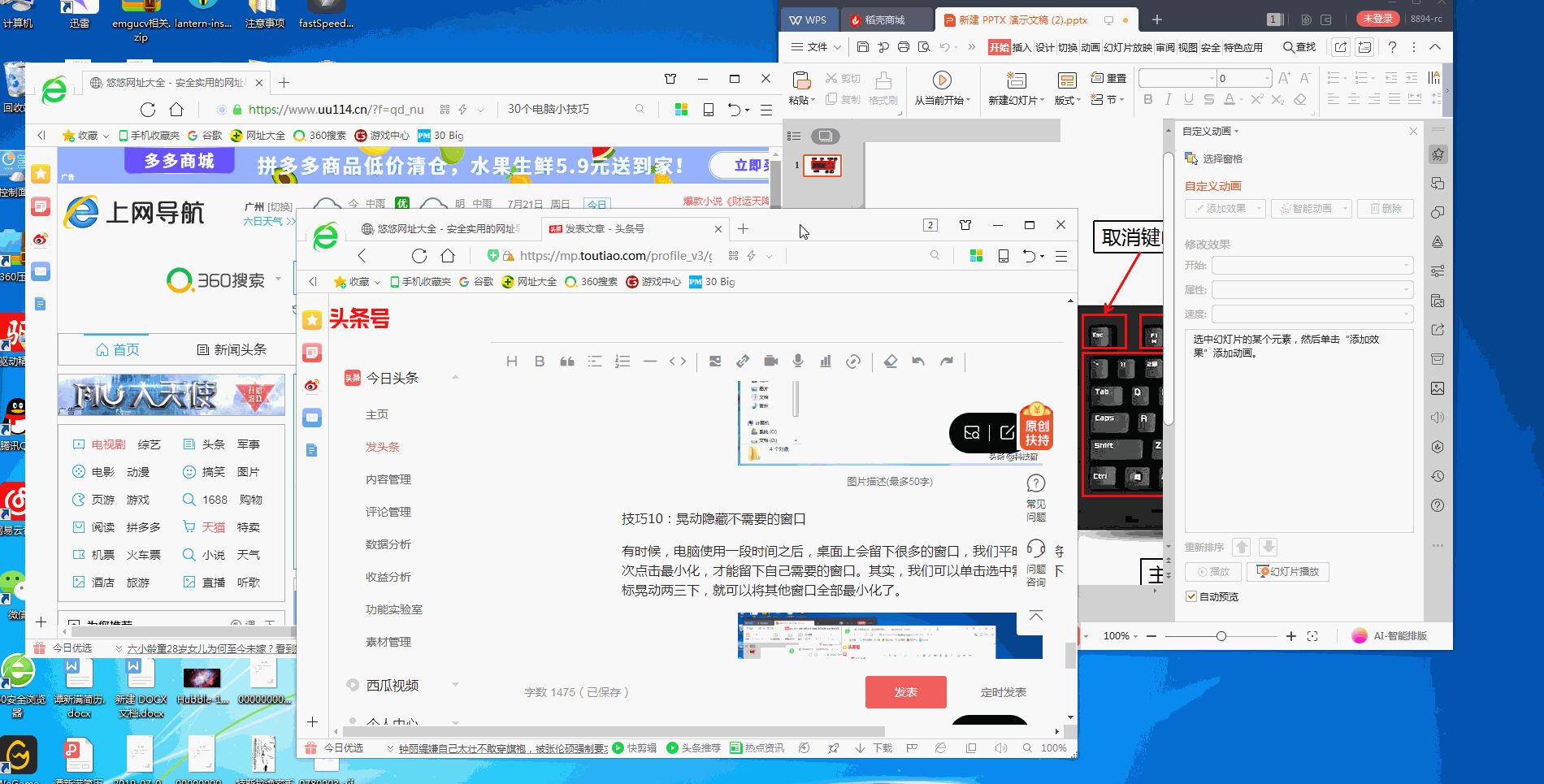Click the 定时发表 scheduled publish link
Screen dimensions: 1544x784
pyautogui.click(x=1003, y=692)
